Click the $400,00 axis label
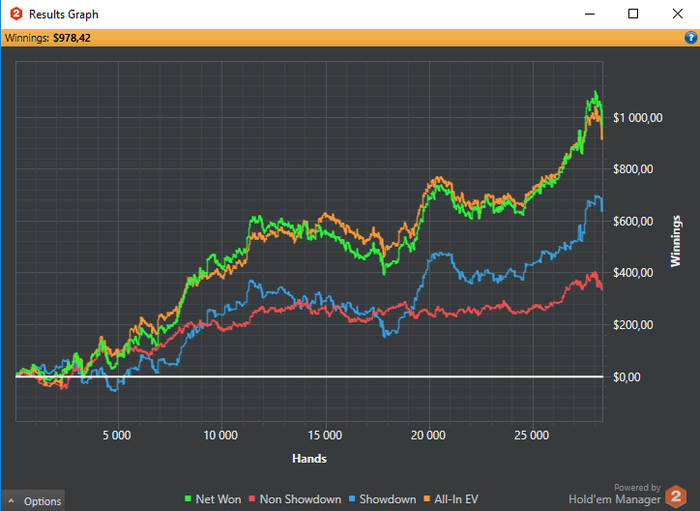This screenshot has width=700, height=511. pos(633,273)
